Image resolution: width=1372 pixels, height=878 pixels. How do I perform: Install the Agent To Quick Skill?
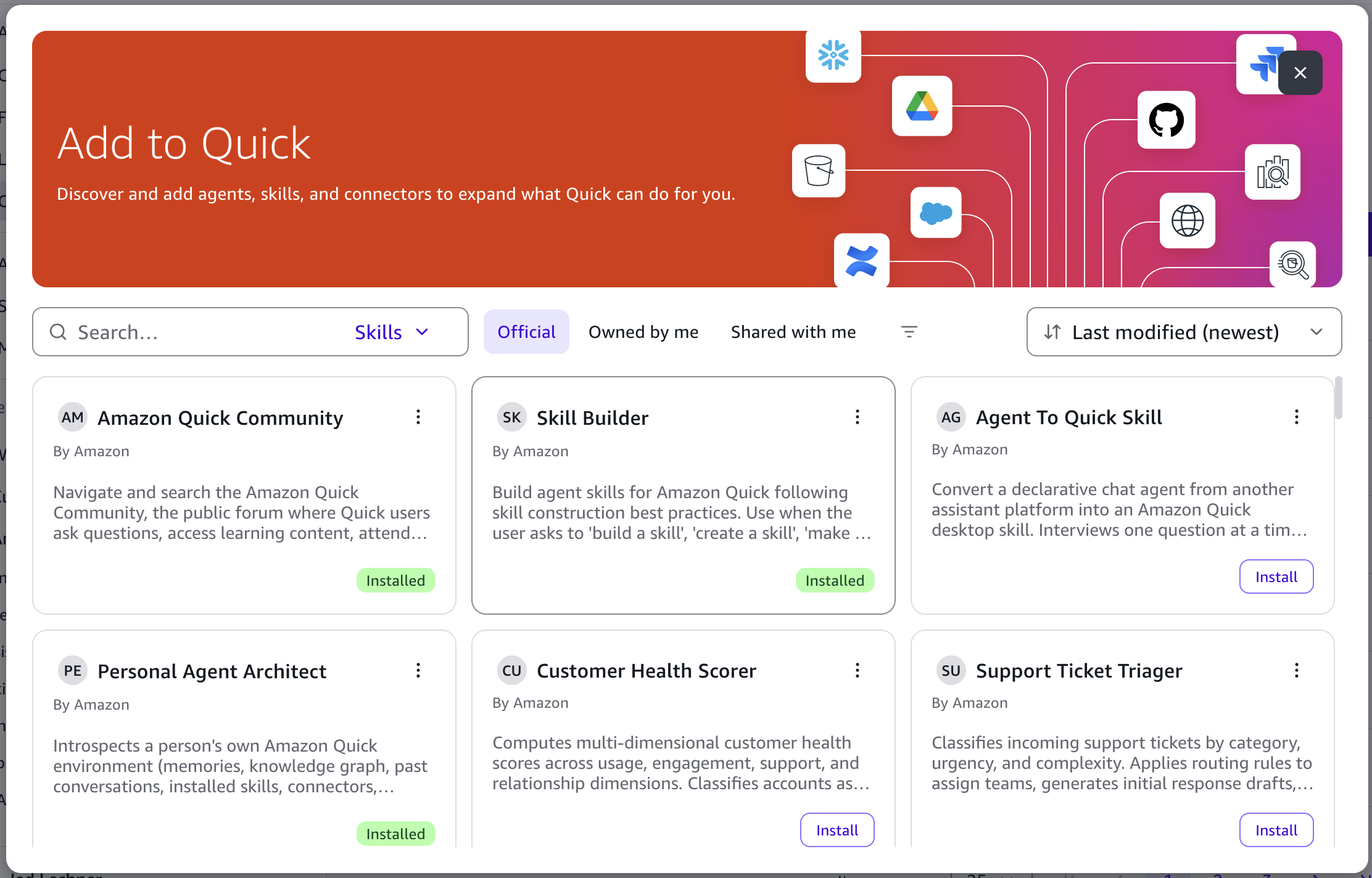coord(1276,577)
